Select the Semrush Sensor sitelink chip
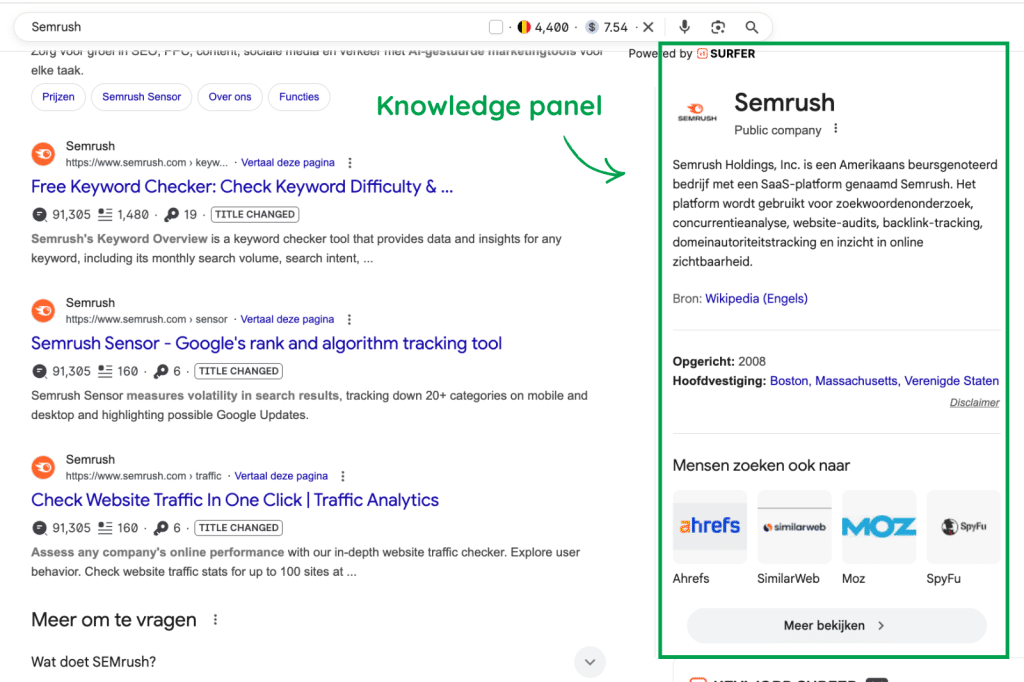This screenshot has width=1024, height=682. (x=141, y=97)
